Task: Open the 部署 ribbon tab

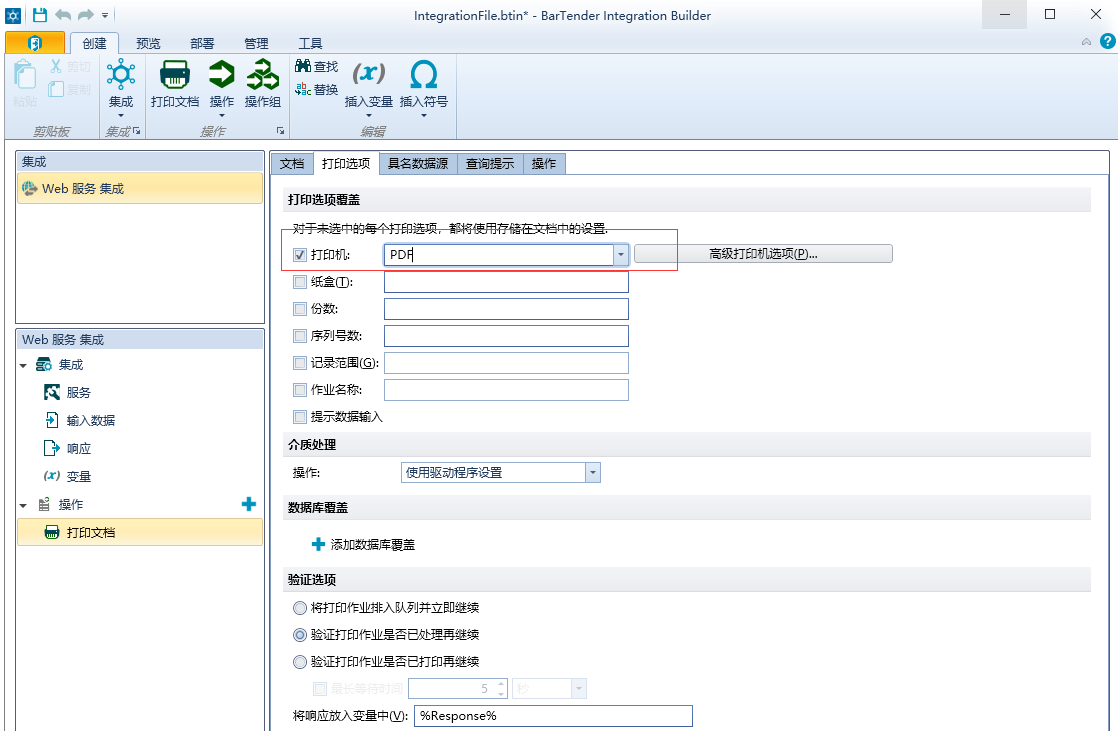Action: [x=202, y=44]
